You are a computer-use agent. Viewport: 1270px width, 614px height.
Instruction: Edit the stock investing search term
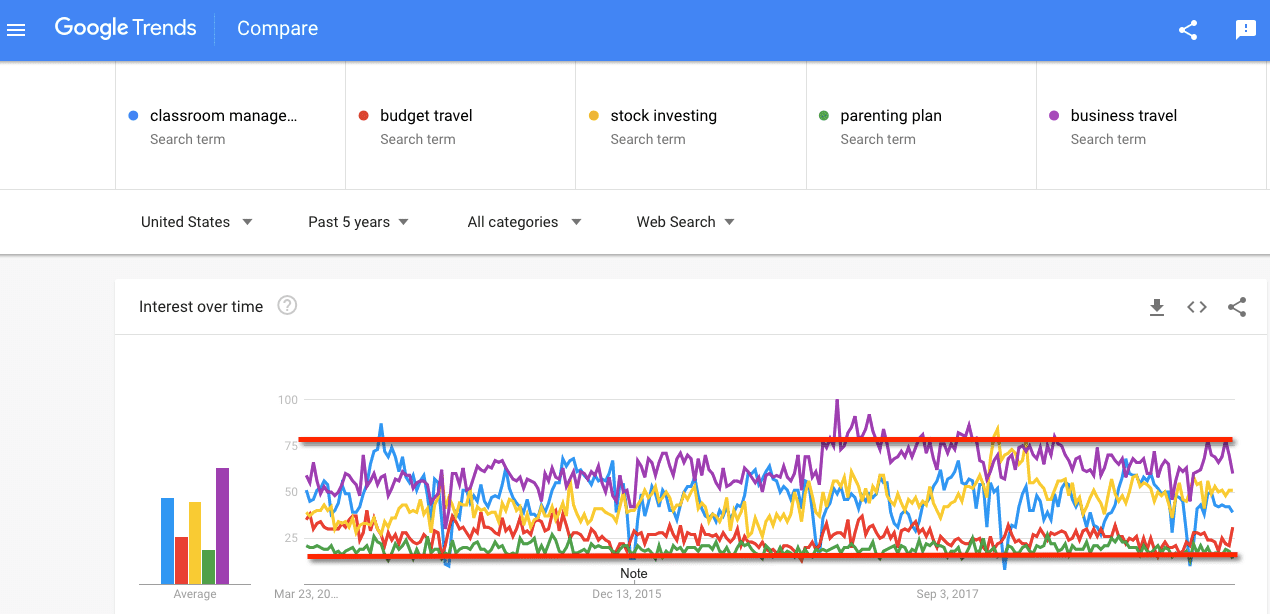pyautogui.click(x=663, y=116)
